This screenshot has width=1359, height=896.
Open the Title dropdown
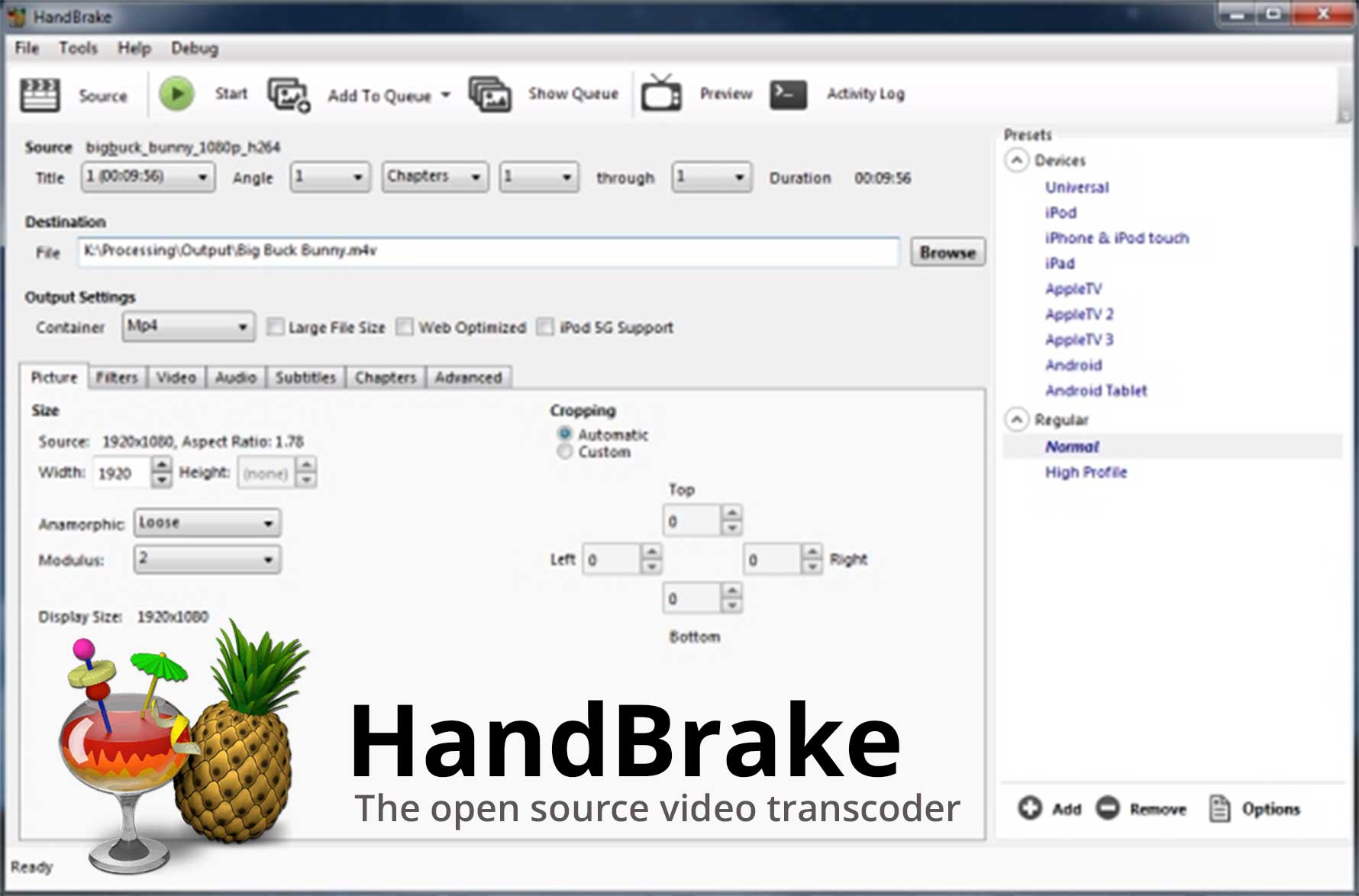point(148,177)
